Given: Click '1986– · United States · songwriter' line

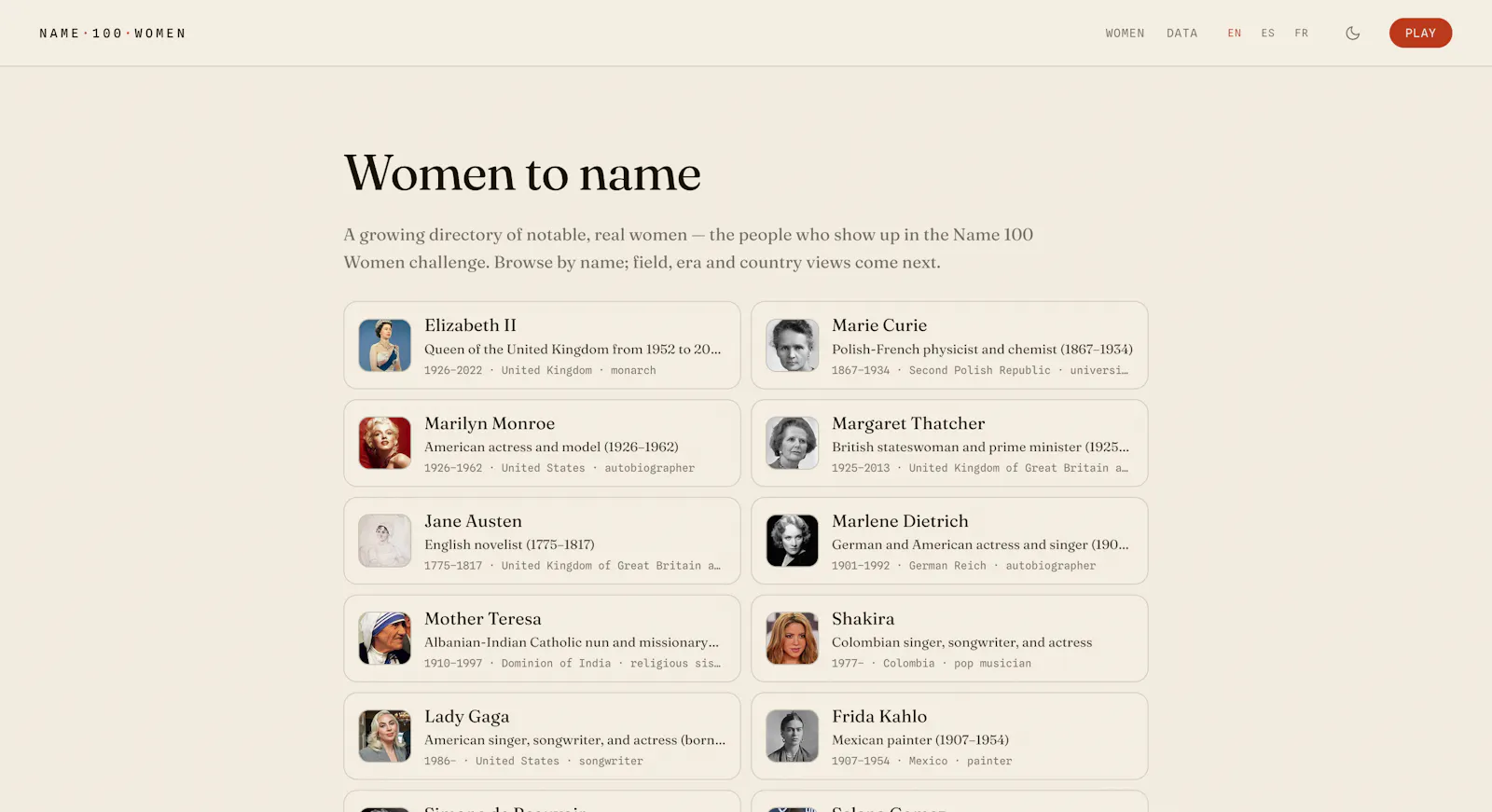Looking at the screenshot, I should pos(533,761).
